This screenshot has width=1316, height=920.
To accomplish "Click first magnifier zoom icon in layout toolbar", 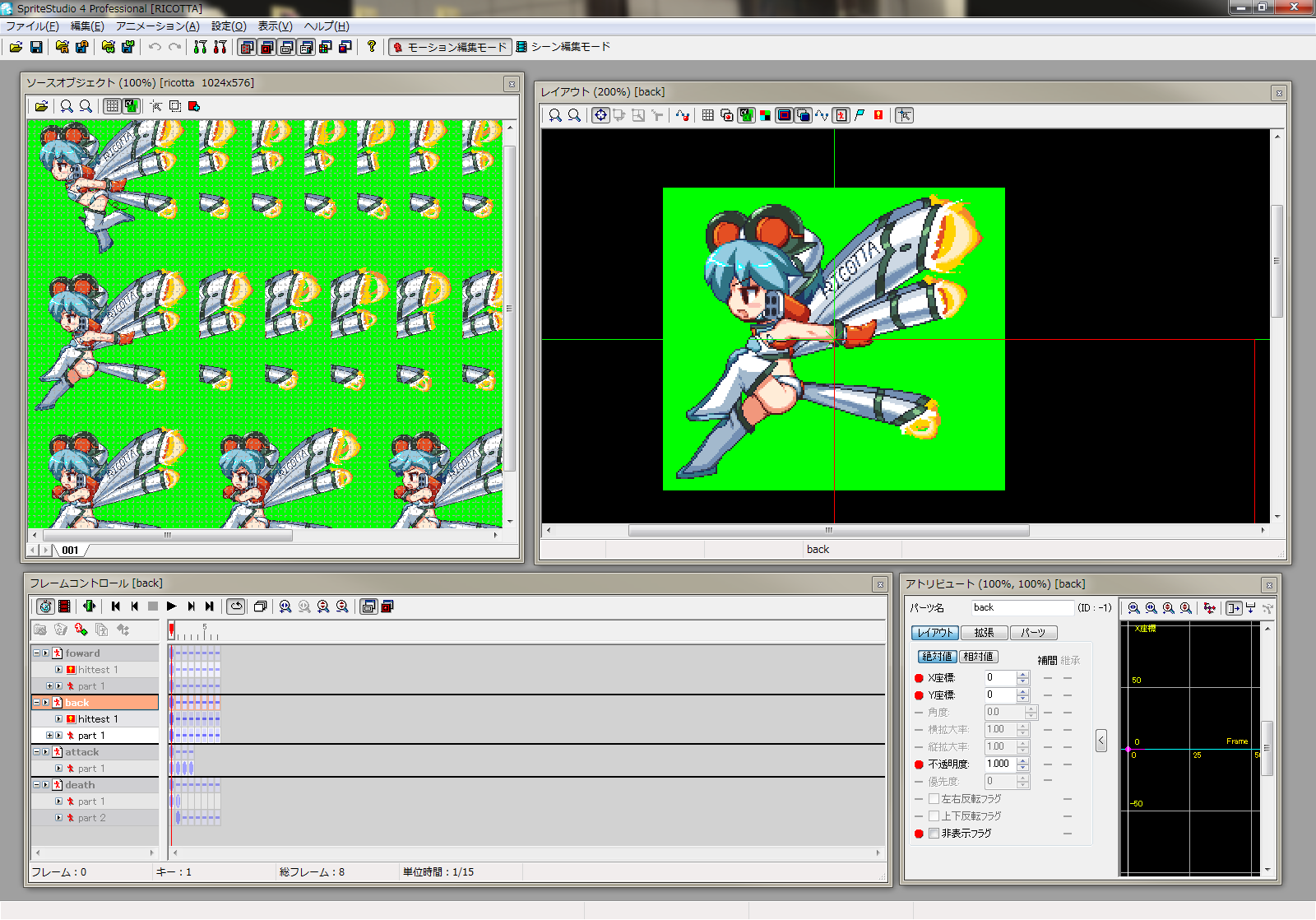I will [555, 115].
